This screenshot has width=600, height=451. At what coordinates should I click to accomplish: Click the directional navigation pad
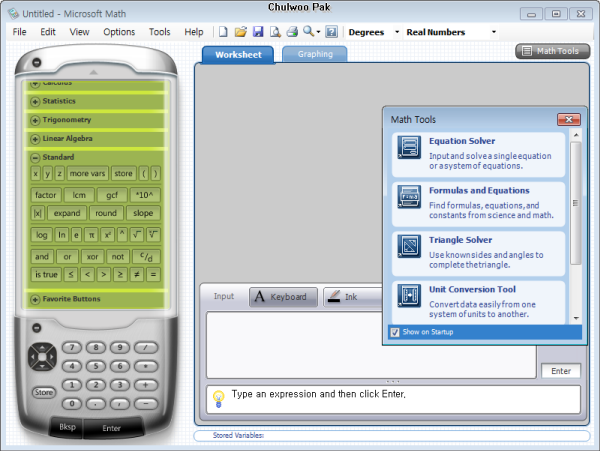coord(42,357)
